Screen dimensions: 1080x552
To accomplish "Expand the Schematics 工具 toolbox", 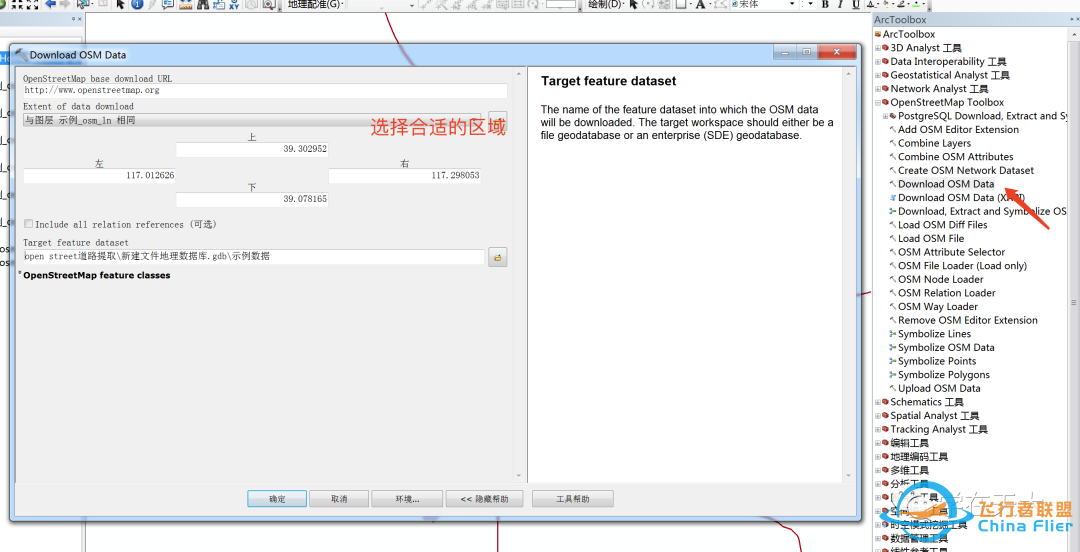I will (x=878, y=402).
